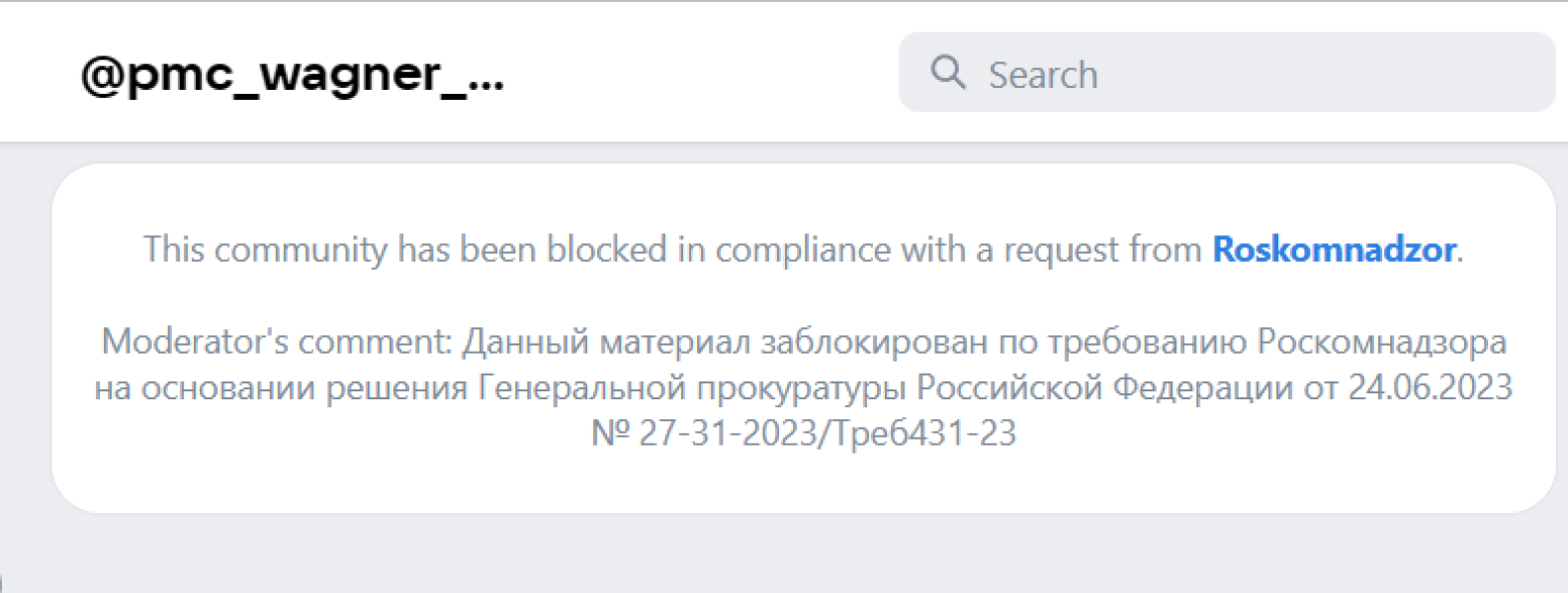Click the "Генеральной прокуратуры" text
The height and width of the screenshot is (593, 1568).
tap(691, 387)
